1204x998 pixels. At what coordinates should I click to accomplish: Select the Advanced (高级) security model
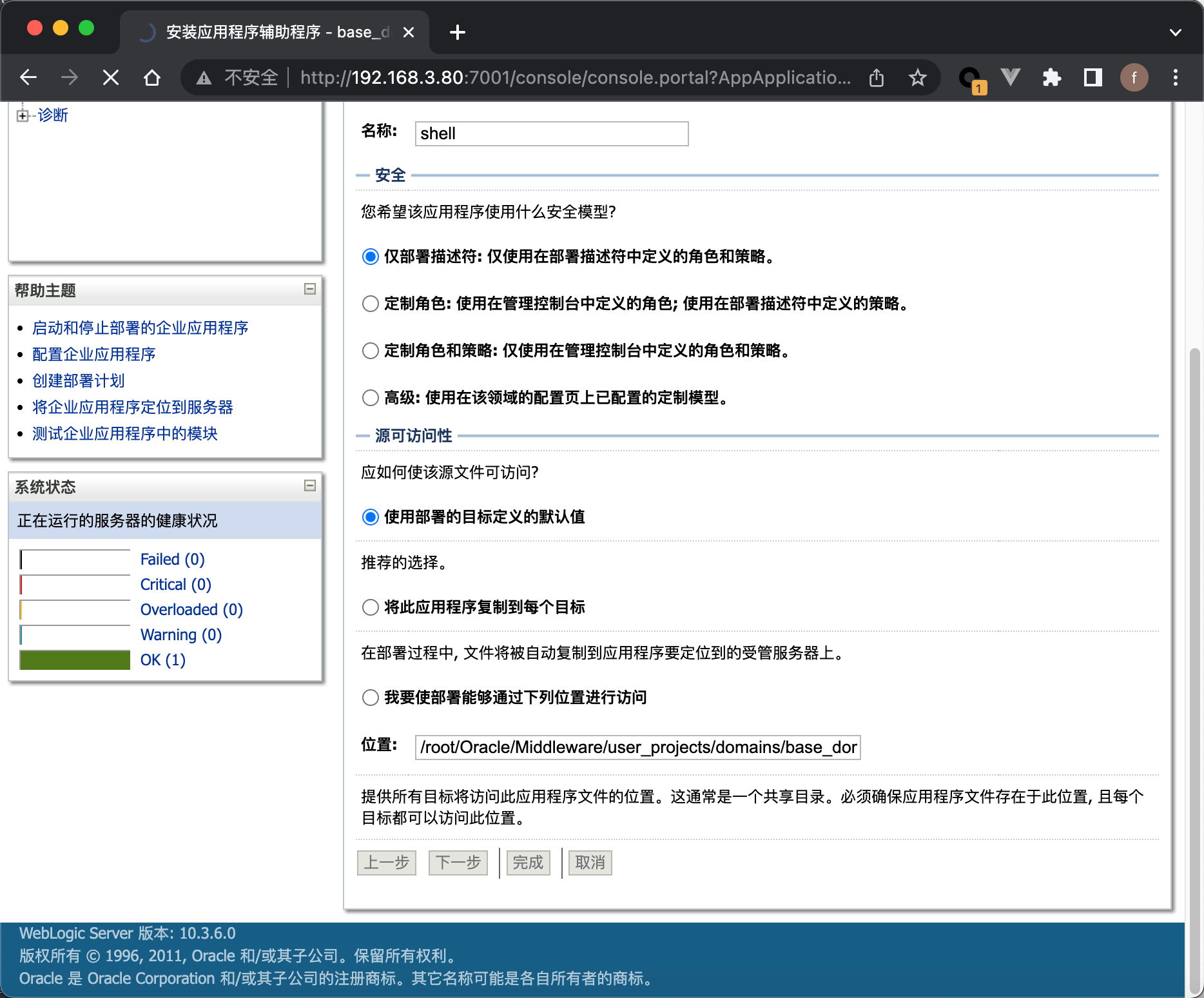pyautogui.click(x=371, y=398)
